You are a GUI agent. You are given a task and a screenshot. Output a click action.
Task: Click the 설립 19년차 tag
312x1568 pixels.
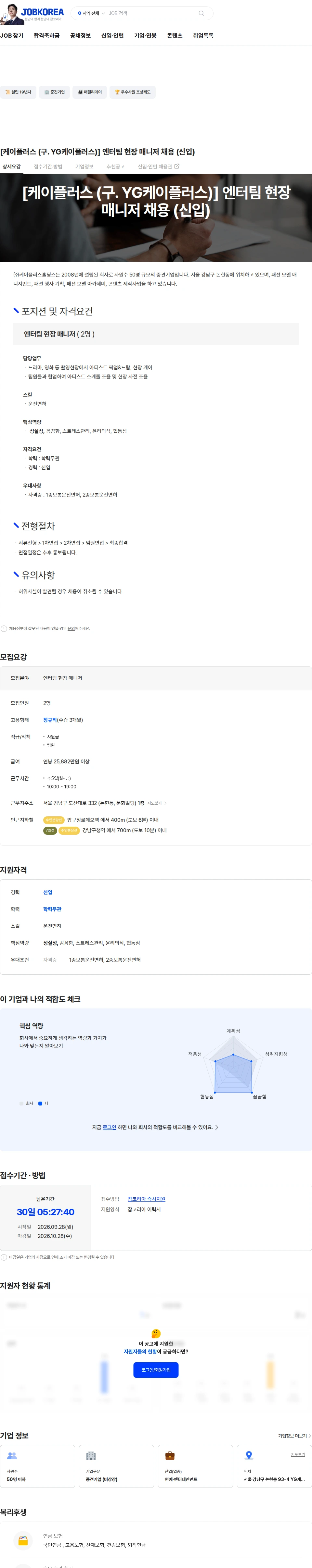(x=18, y=92)
